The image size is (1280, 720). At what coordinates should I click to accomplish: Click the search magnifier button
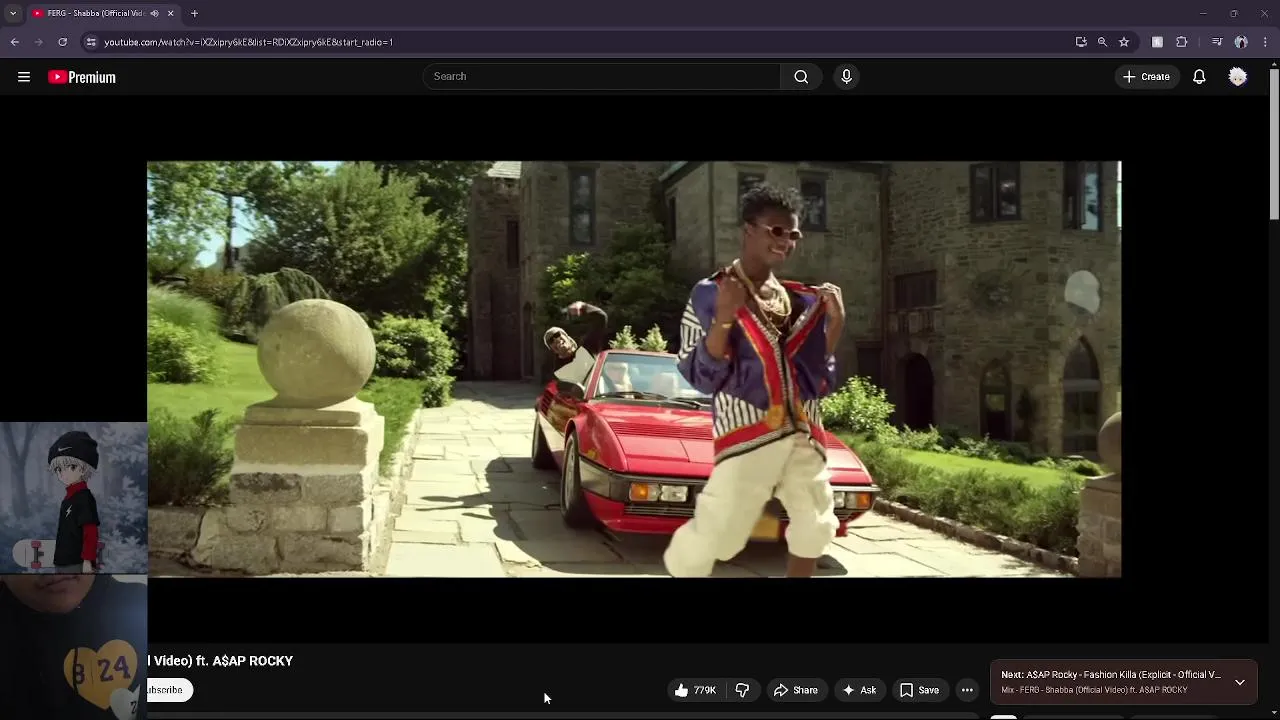801,77
